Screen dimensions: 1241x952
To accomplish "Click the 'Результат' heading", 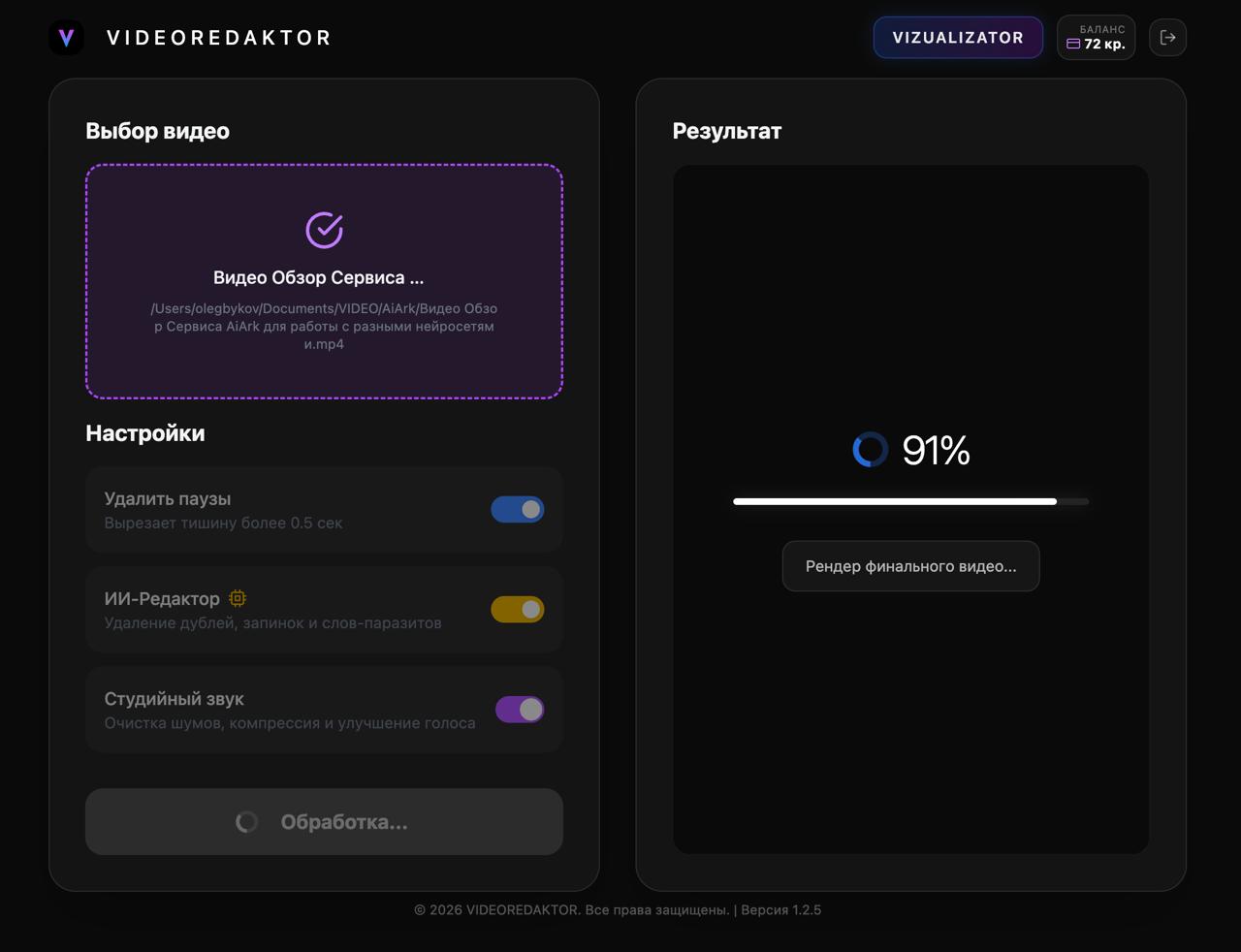I will (727, 131).
